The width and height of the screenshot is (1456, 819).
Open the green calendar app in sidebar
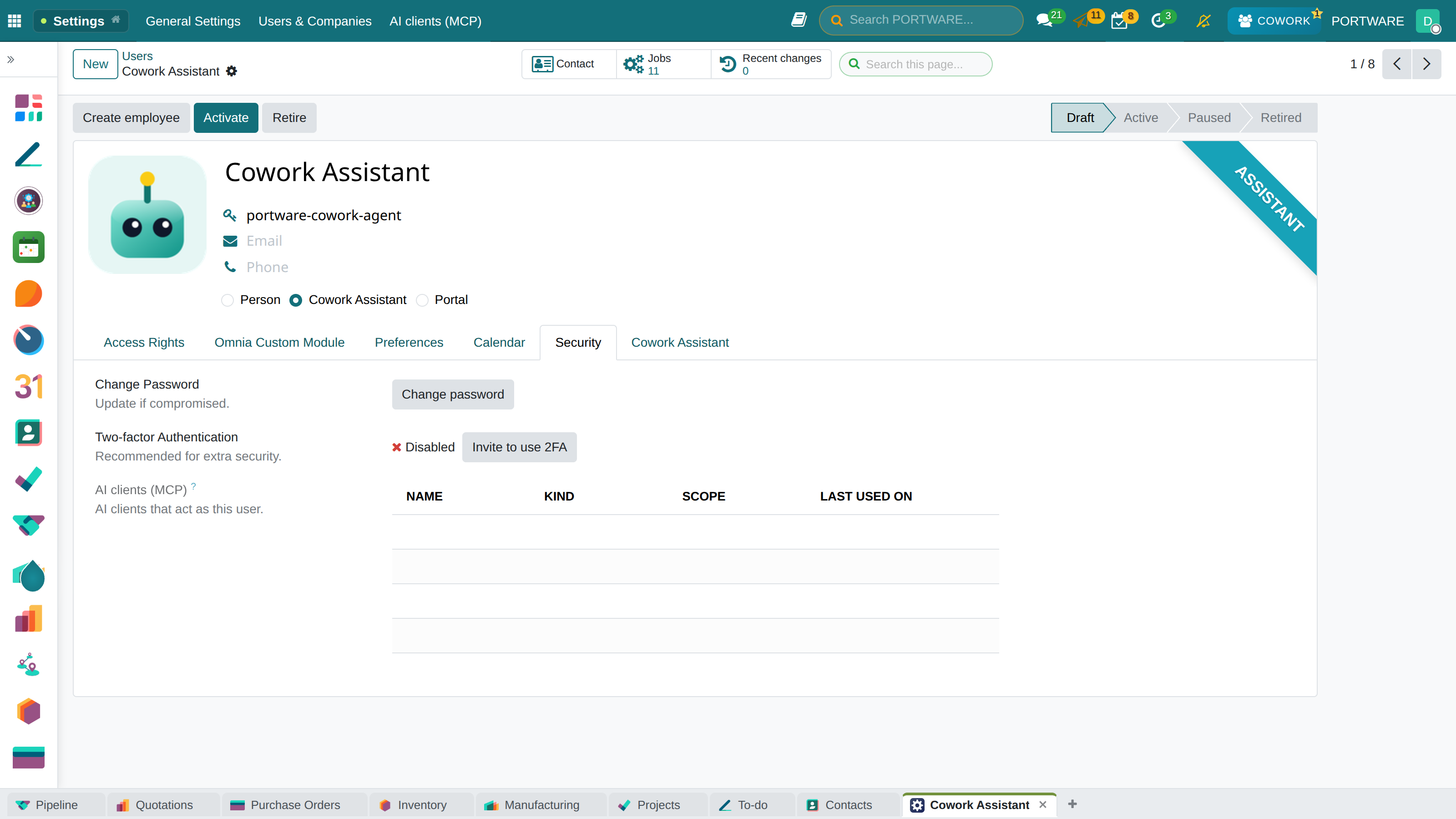coord(29,247)
